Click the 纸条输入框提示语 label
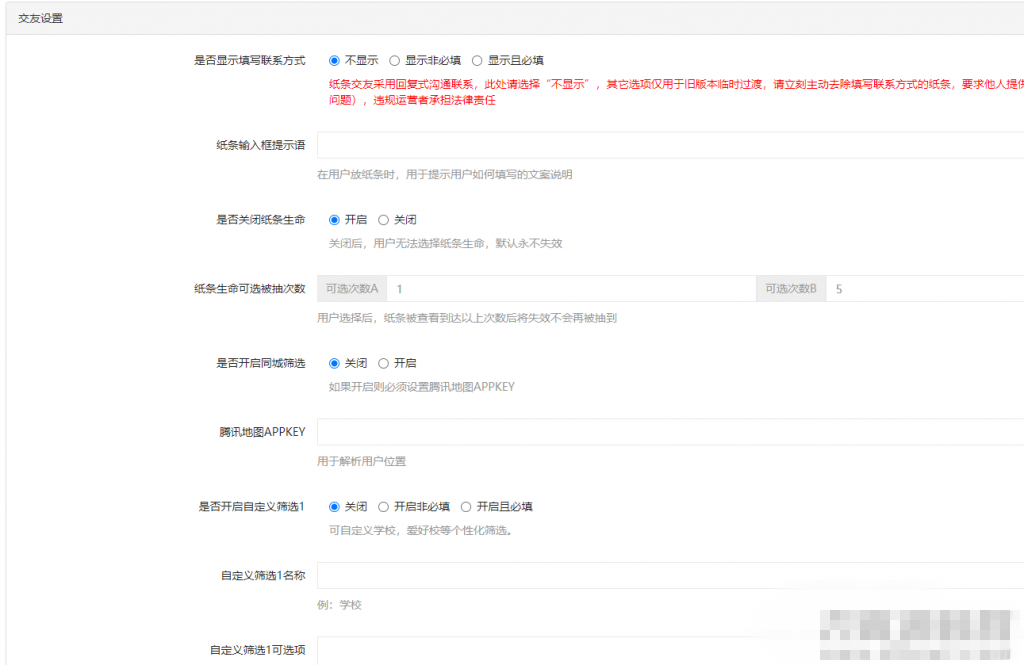 261,145
